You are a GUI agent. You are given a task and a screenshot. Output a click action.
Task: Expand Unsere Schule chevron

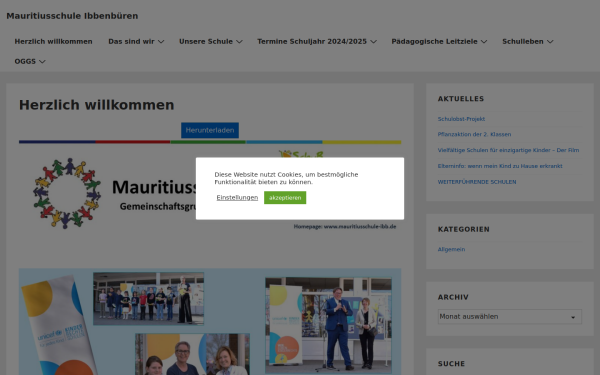coord(240,41)
